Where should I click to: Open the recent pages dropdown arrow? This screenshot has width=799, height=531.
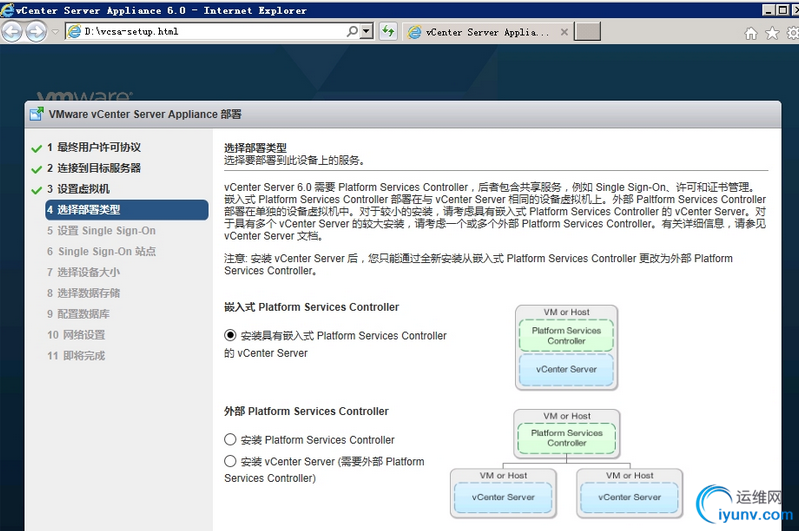coord(55,32)
